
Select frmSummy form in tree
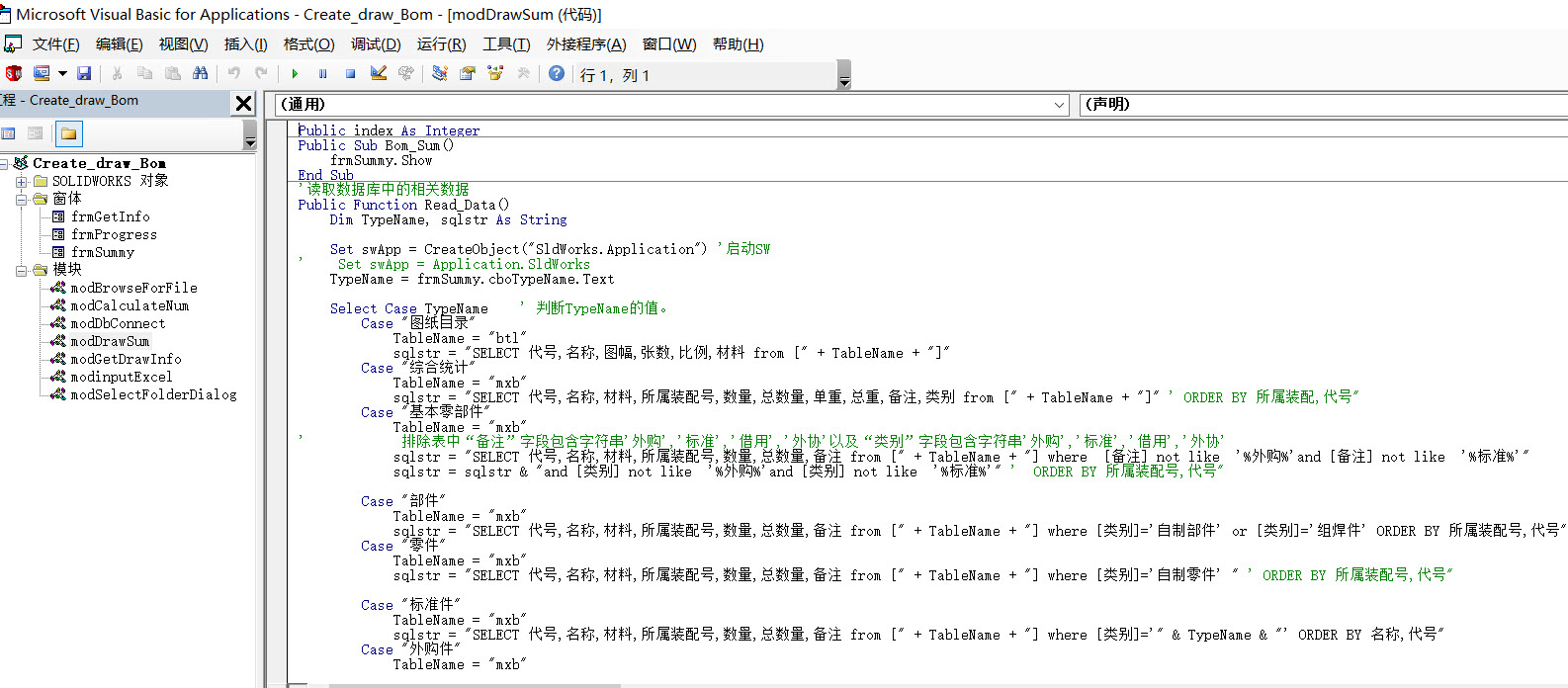102,252
